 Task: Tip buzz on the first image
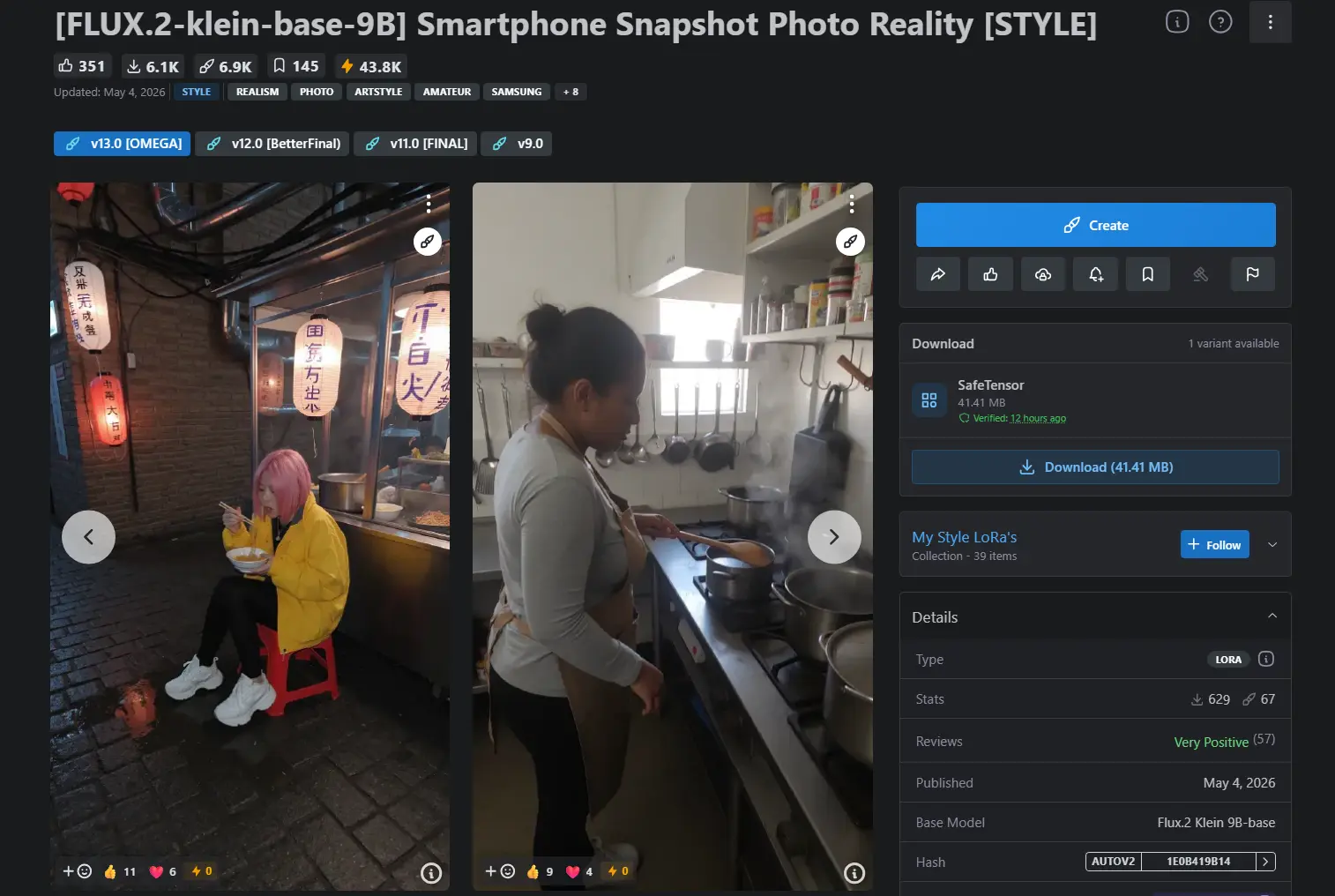tap(202, 871)
